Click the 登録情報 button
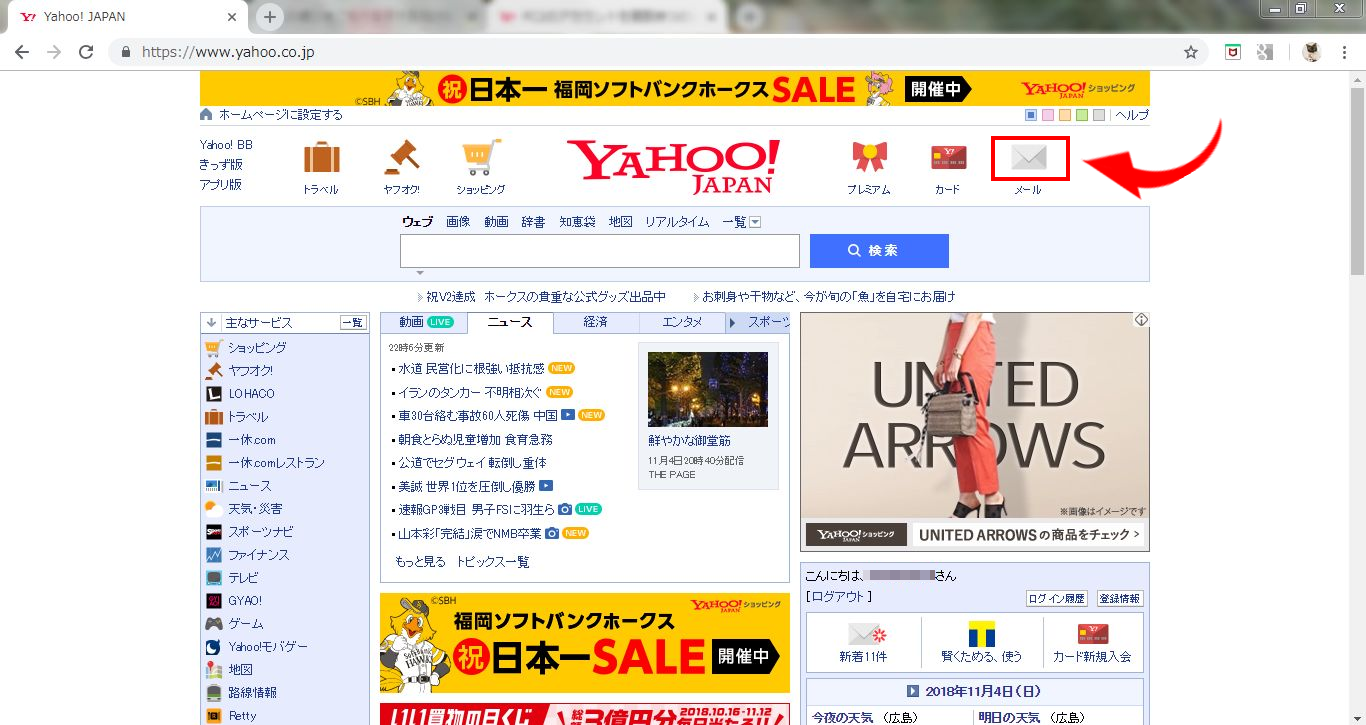 (1120, 599)
